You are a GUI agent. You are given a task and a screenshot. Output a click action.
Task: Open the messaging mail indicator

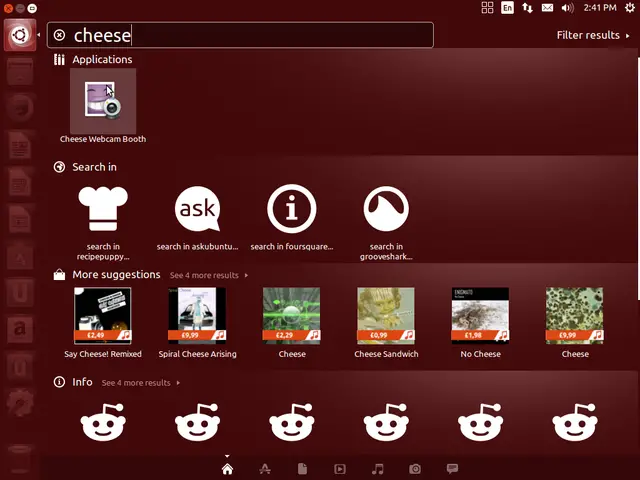click(x=547, y=8)
